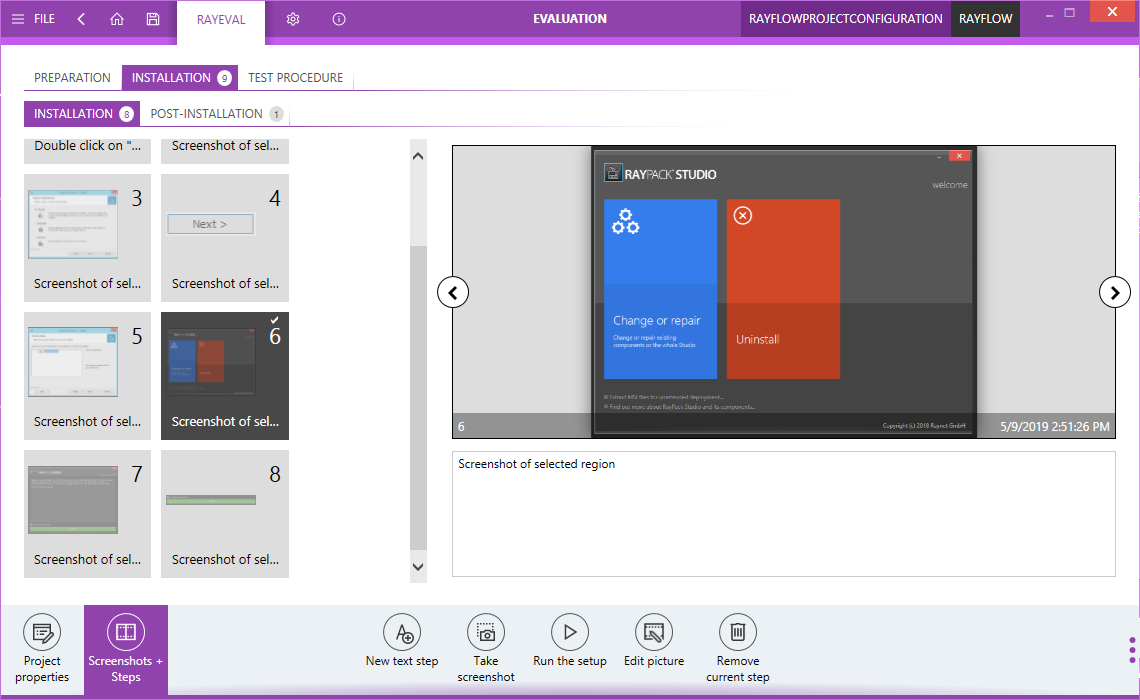The height and width of the screenshot is (700, 1140).
Task: Open Edit picture tool
Action: (654, 641)
